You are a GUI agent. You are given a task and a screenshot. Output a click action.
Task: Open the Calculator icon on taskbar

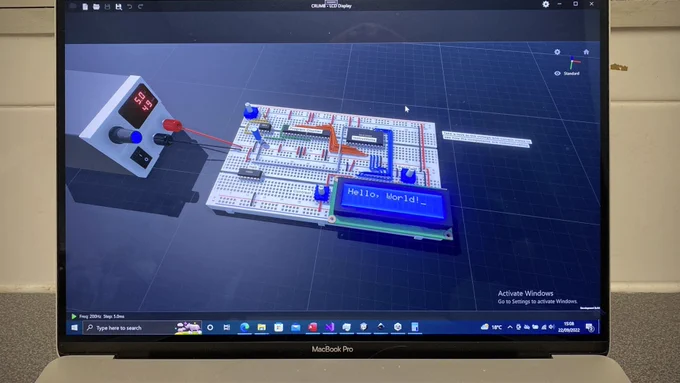[x=415, y=327]
